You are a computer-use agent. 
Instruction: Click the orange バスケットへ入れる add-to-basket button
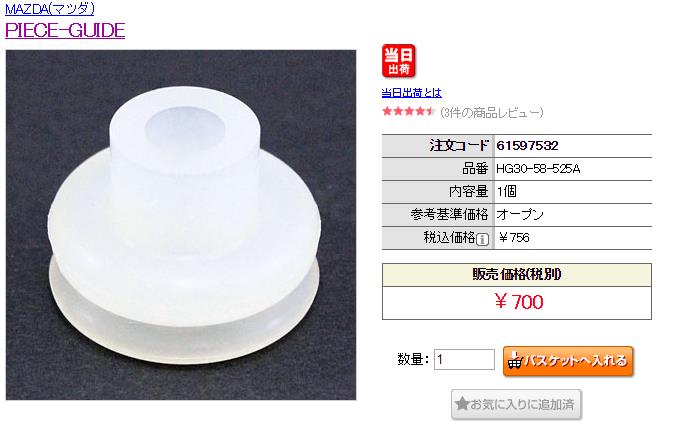pyautogui.click(x=568, y=361)
